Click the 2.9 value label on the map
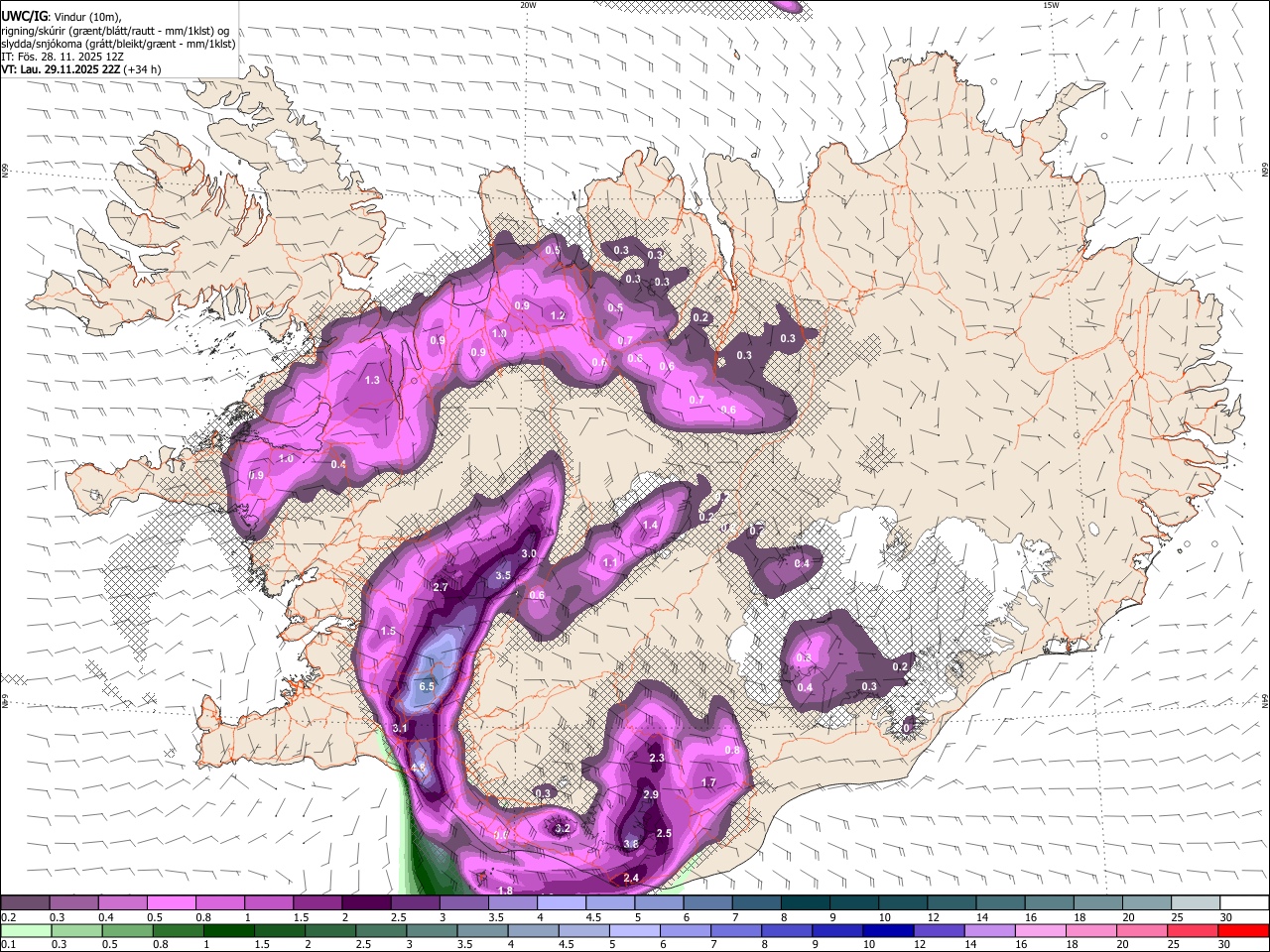Image resolution: width=1270 pixels, height=952 pixels. pos(651,795)
